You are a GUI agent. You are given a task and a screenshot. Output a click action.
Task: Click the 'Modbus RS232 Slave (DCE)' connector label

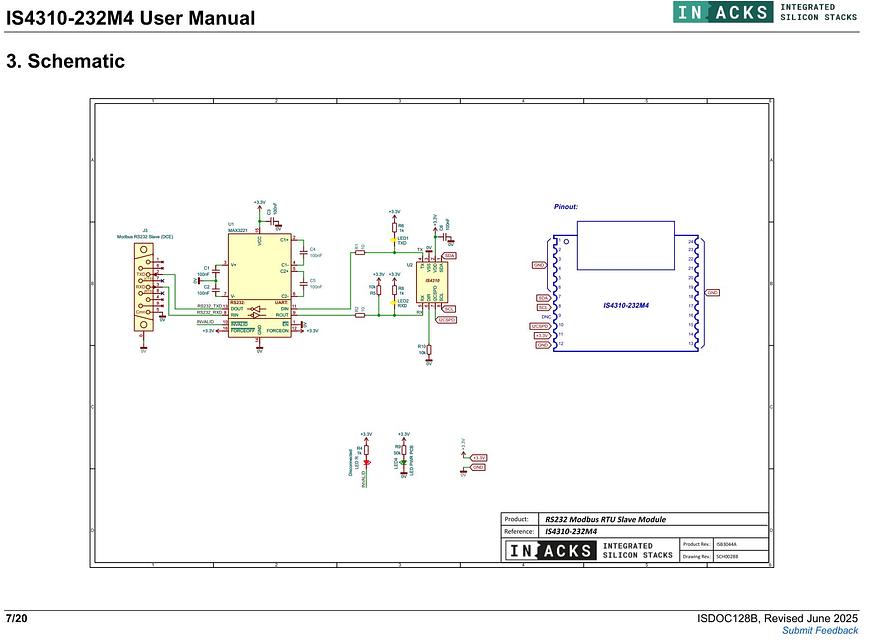(x=145, y=237)
